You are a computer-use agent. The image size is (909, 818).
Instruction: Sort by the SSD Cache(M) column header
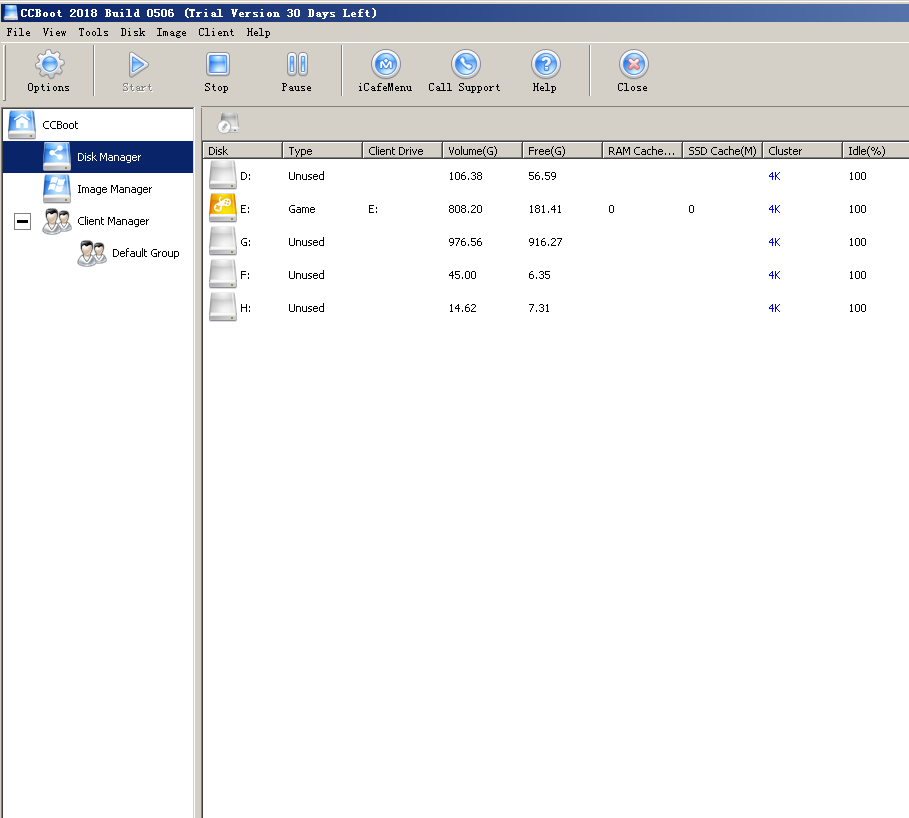[x=722, y=151]
